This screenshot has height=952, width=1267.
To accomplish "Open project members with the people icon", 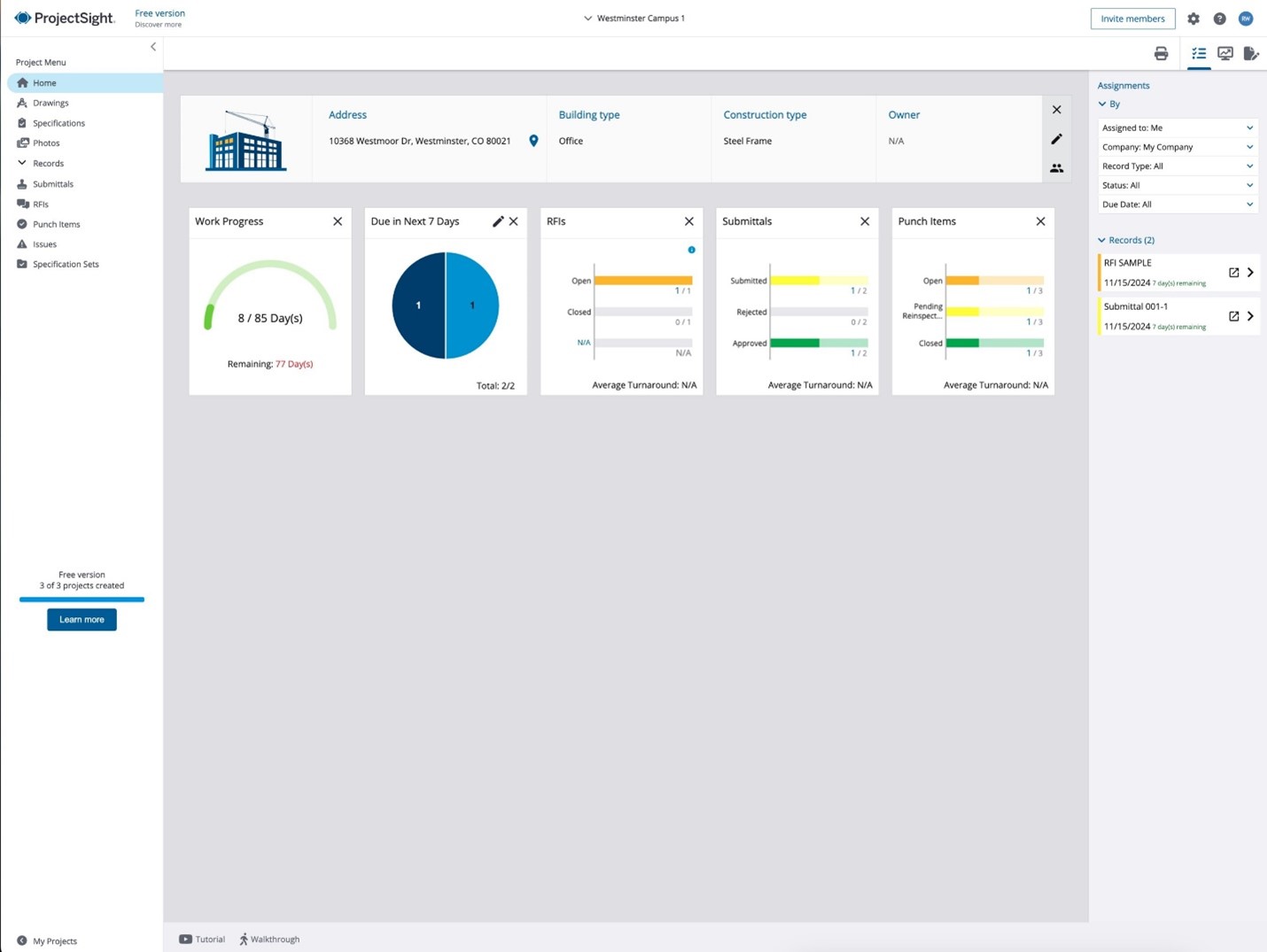I will (x=1056, y=167).
